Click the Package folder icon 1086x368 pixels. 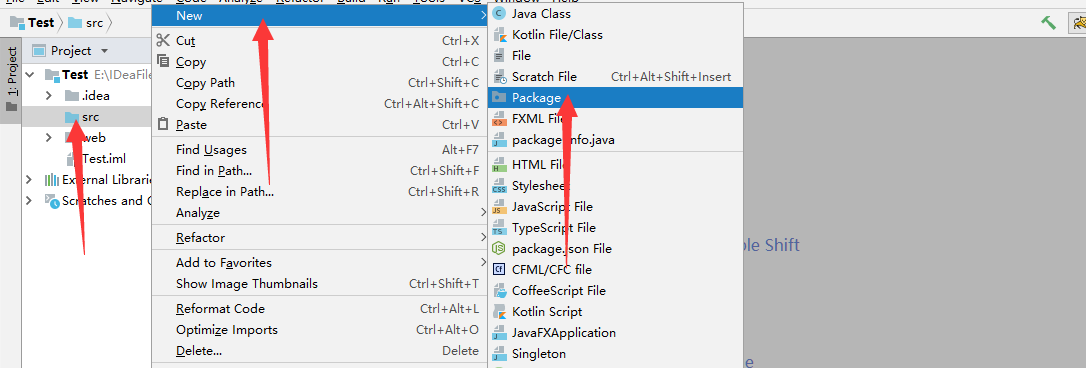click(499, 98)
